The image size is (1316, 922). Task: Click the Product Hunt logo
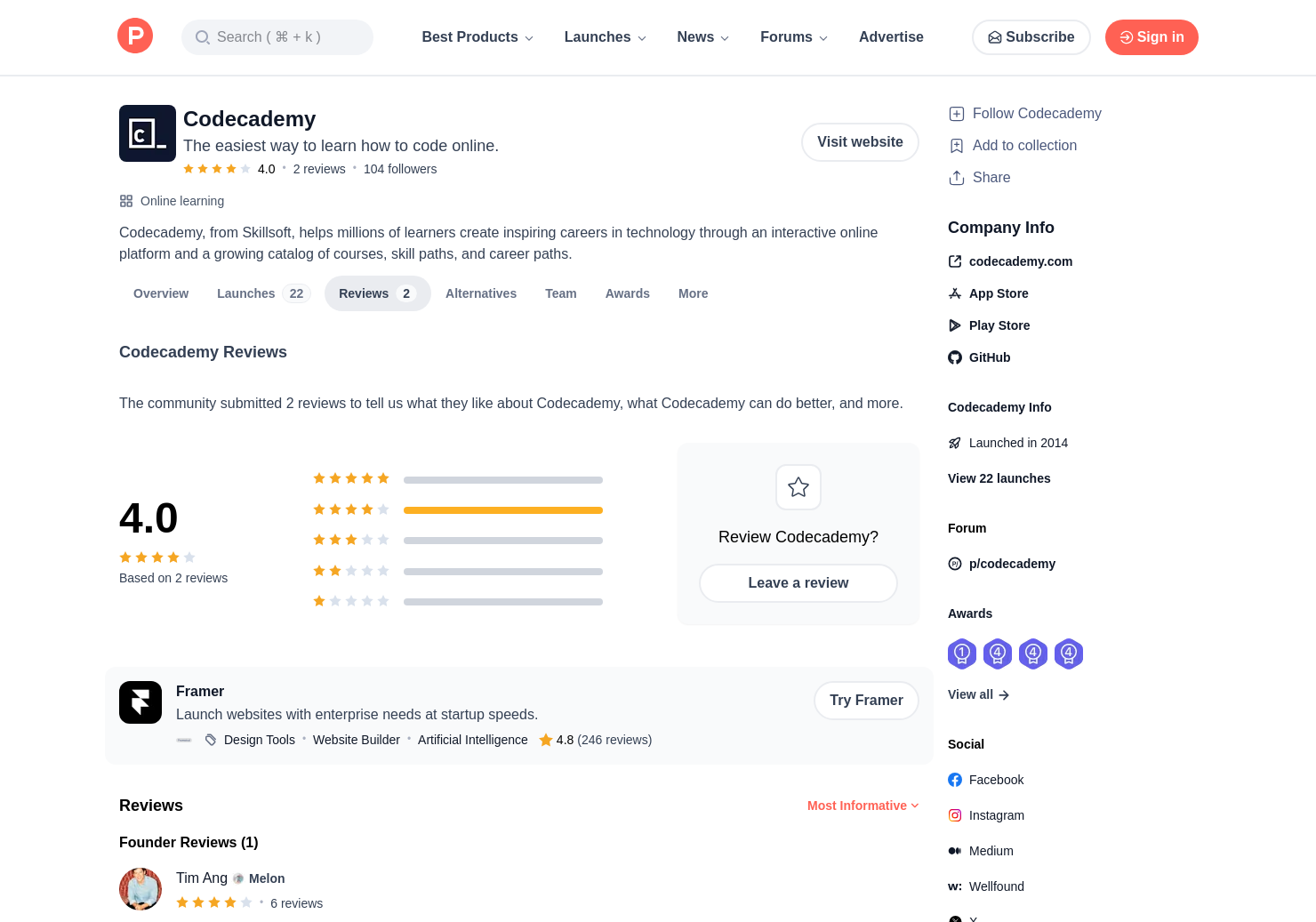(x=135, y=36)
